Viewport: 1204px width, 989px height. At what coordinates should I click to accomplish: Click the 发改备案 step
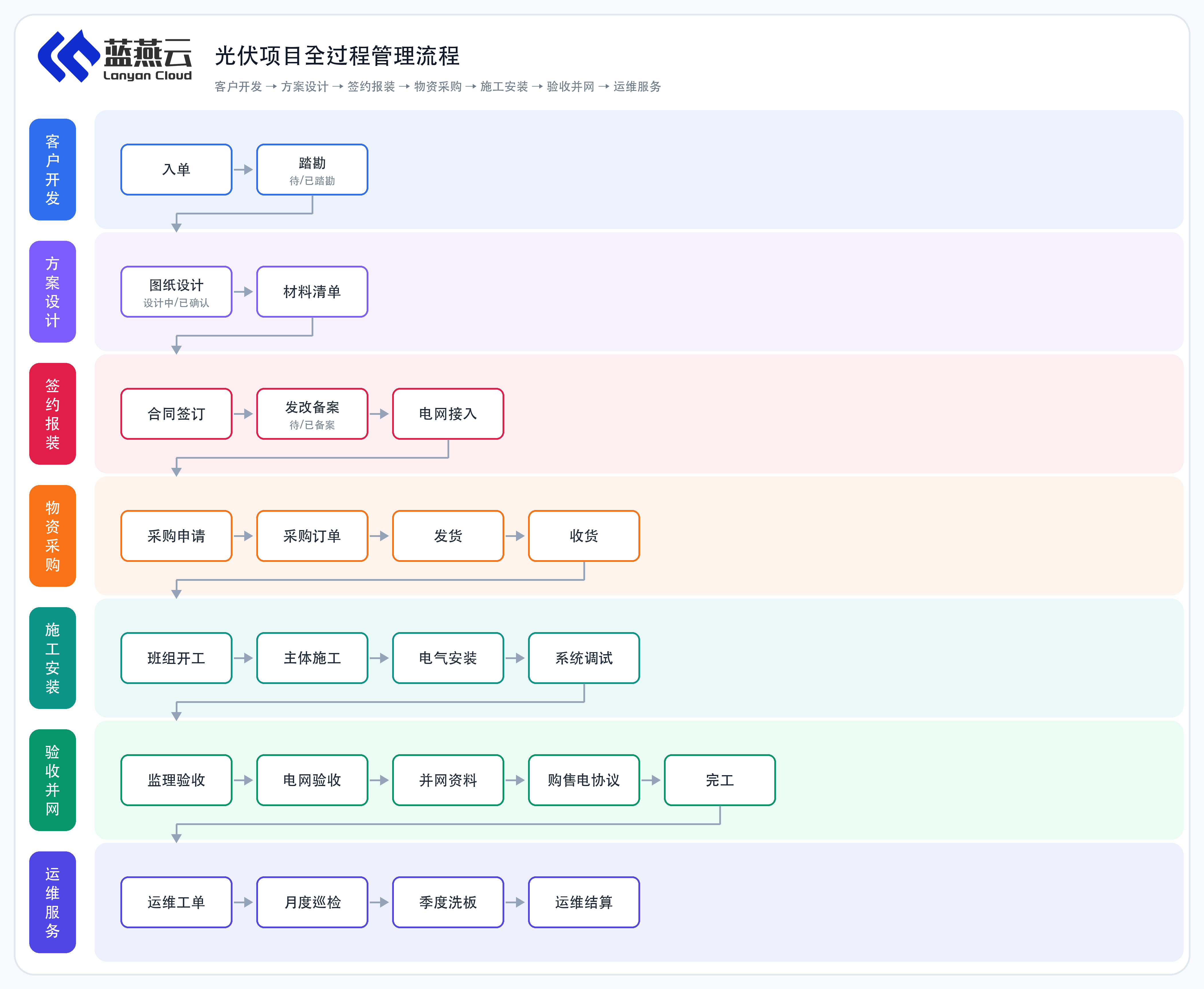pos(312,414)
